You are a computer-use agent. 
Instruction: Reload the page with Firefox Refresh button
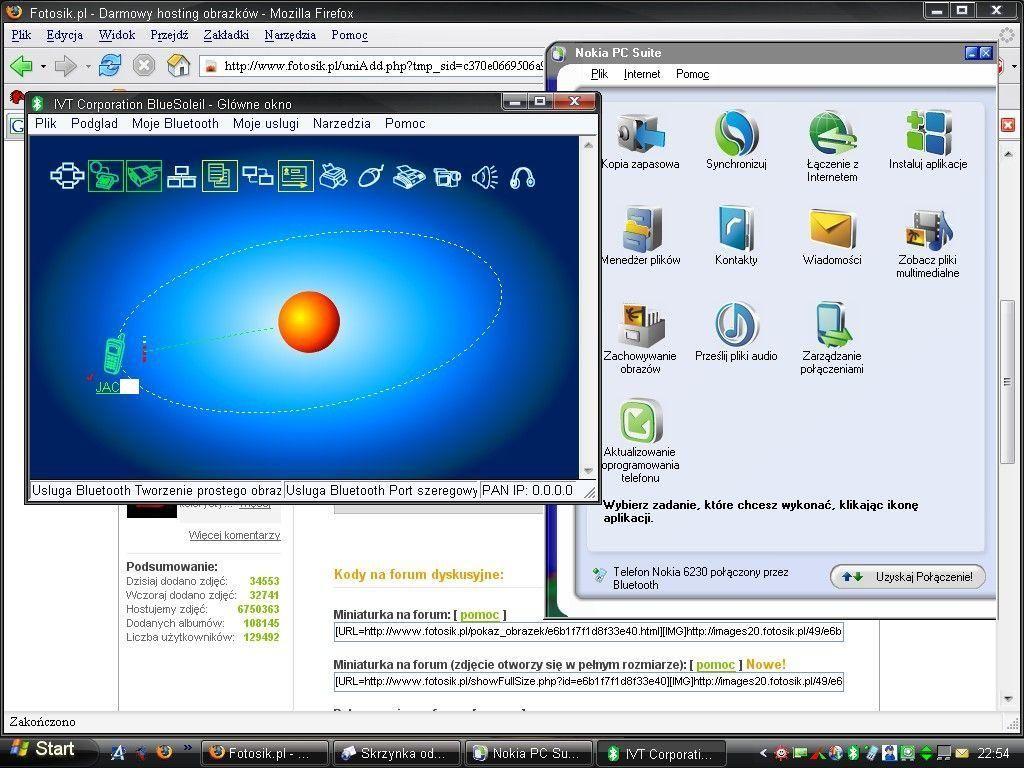(x=110, y=65)
